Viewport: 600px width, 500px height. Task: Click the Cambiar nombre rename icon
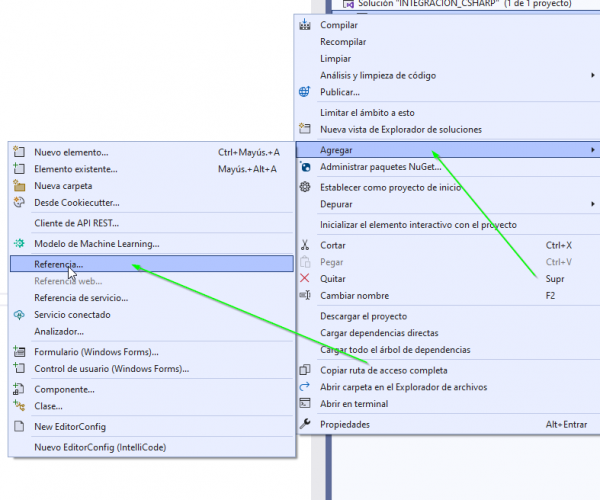(x=305, y=295)
